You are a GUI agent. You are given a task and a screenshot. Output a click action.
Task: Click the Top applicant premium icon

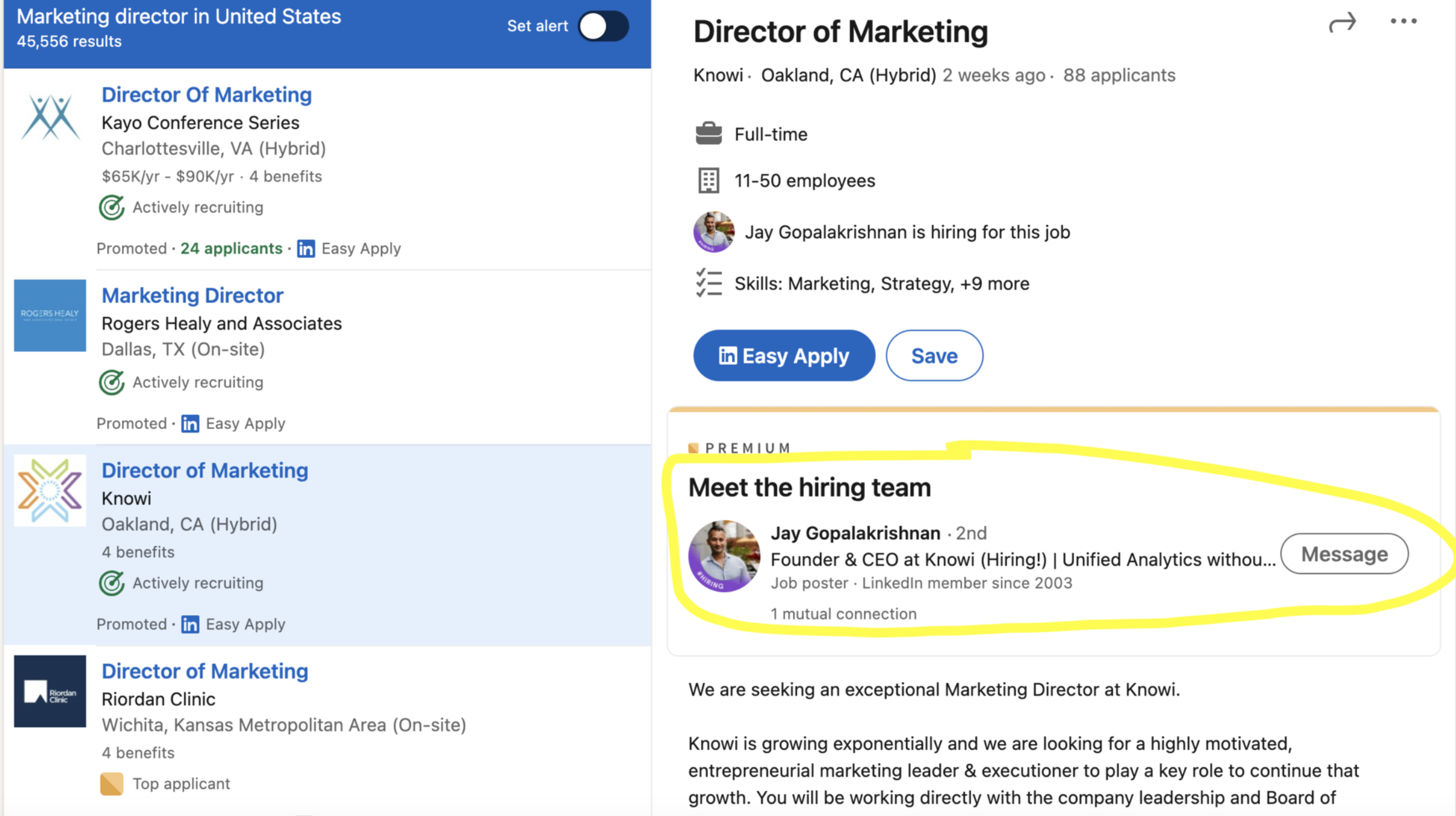tap(111, 784)
